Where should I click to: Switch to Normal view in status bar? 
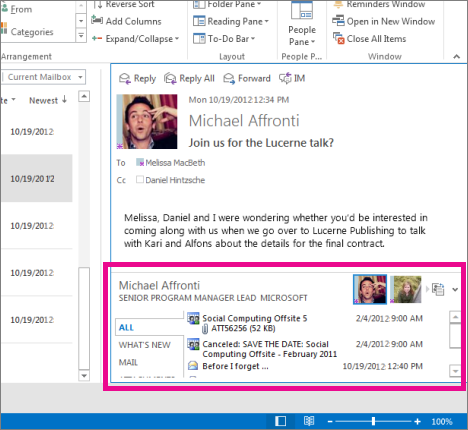coord(280,422)
